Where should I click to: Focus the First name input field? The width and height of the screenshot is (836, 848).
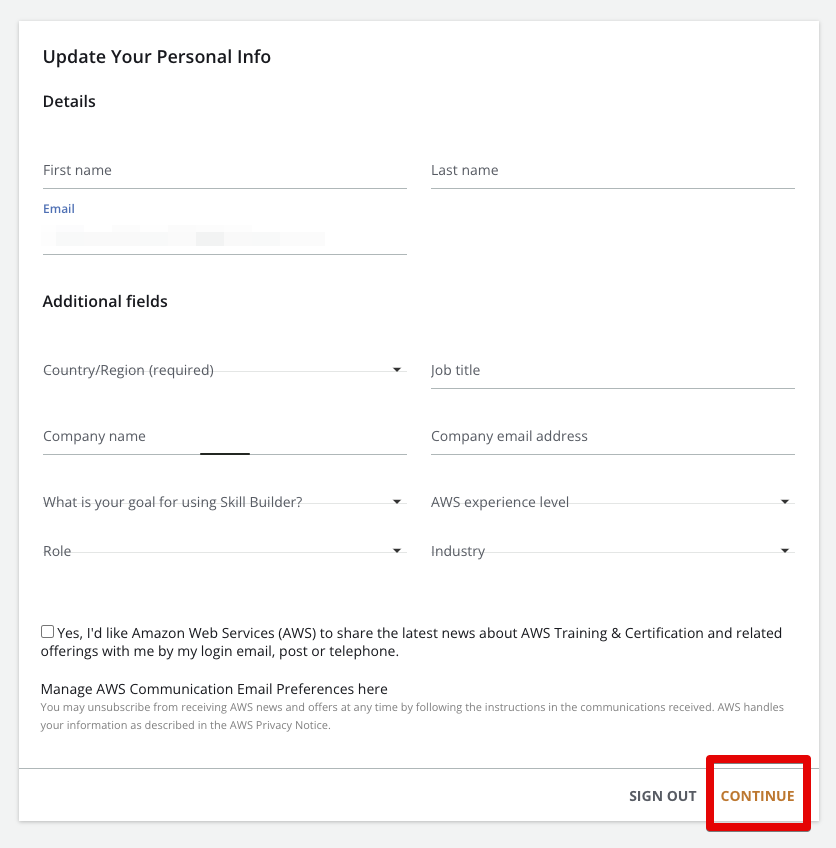pos(224,170)
